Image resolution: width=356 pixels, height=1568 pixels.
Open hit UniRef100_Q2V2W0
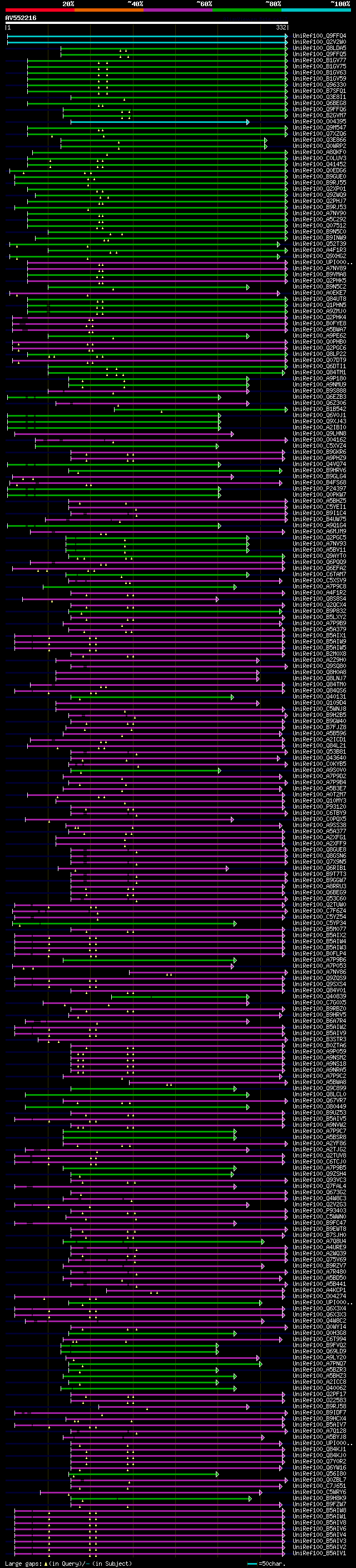pyautogui.click(x=319, y=42)
